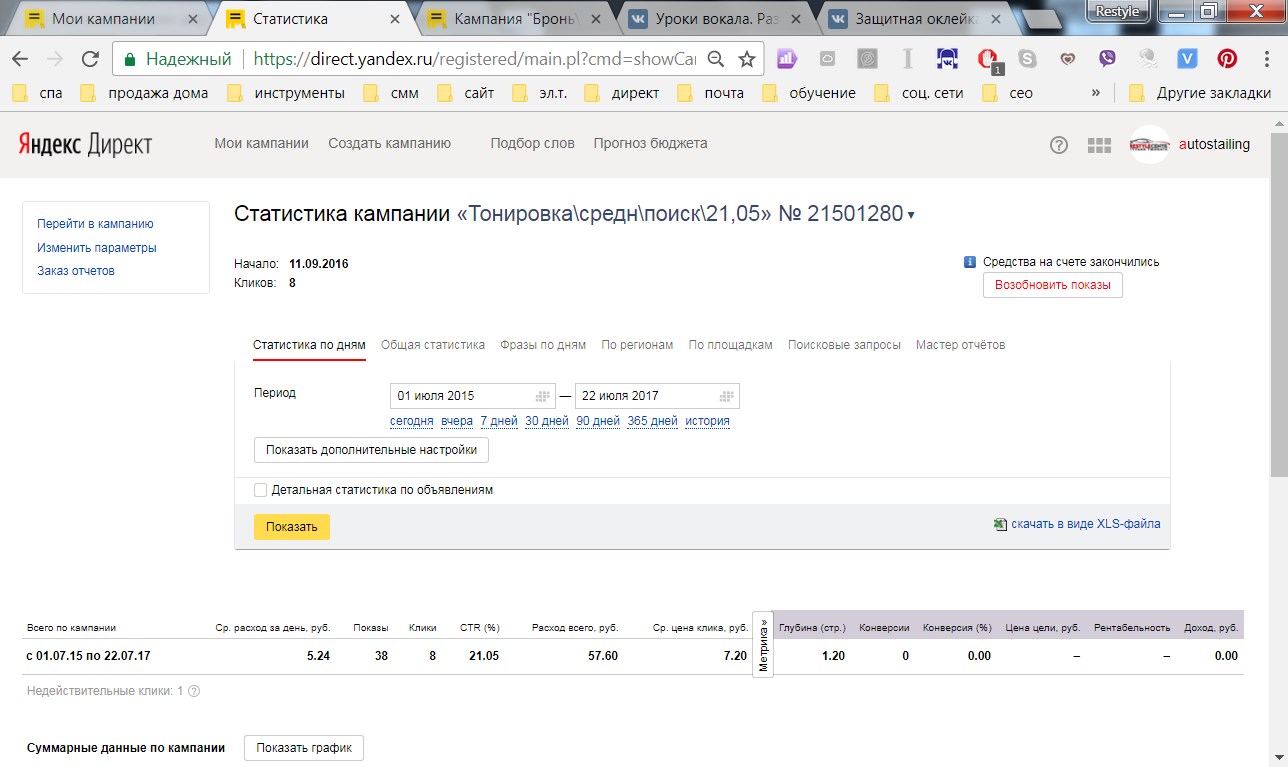Reload the page with the refresh icon
The width and height of the screenshot is (1288, 767).
[x=90, y=59]
